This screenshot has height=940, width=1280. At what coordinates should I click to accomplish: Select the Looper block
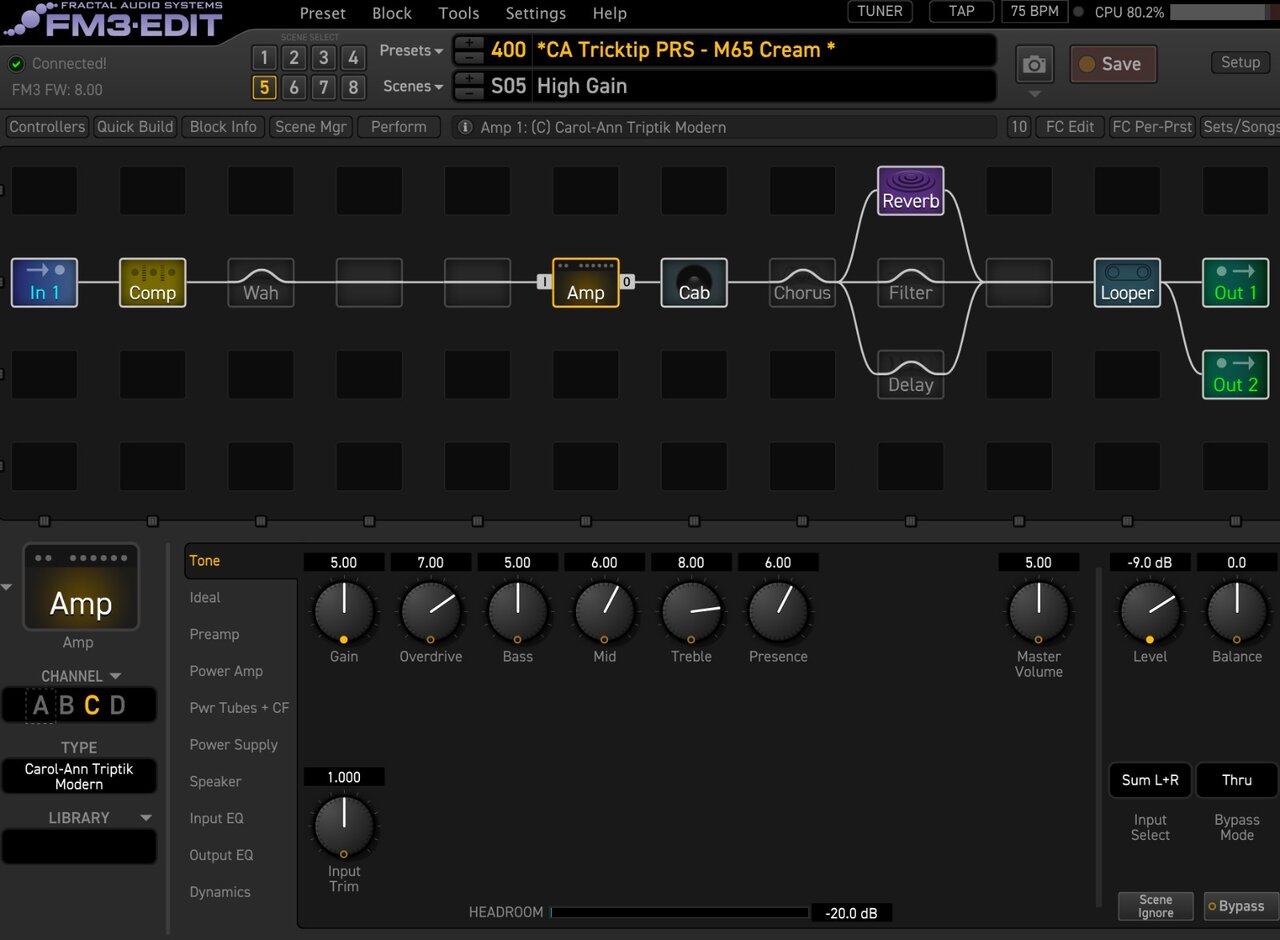(1127, 282)
